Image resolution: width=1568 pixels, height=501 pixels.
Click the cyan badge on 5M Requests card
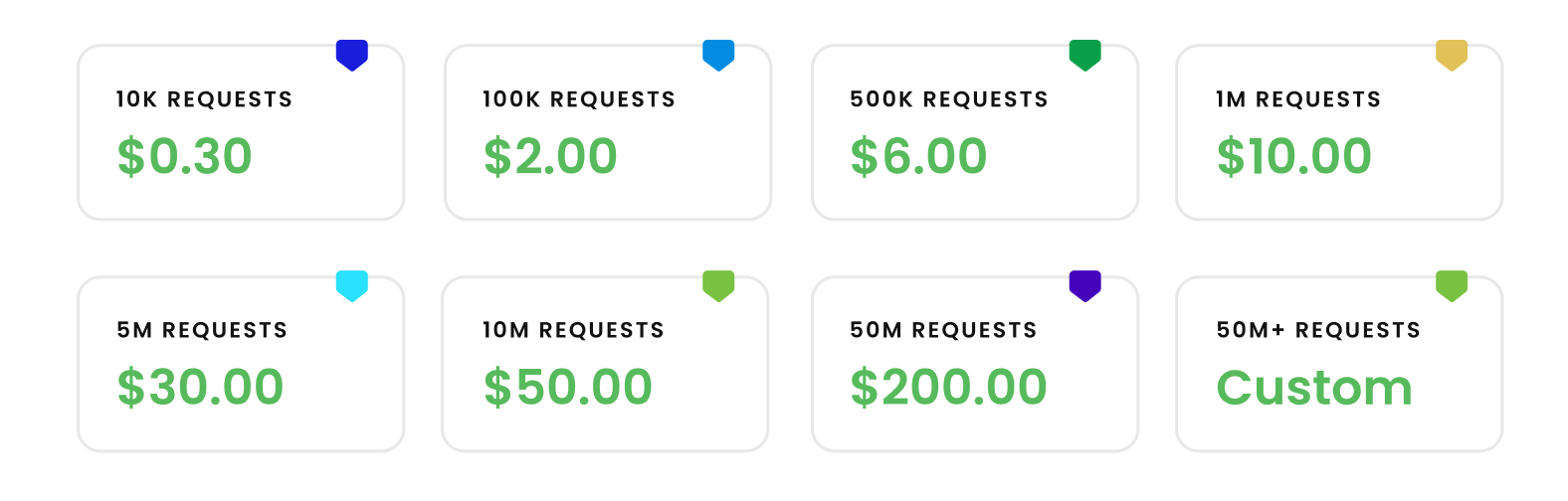click(352, 285)
